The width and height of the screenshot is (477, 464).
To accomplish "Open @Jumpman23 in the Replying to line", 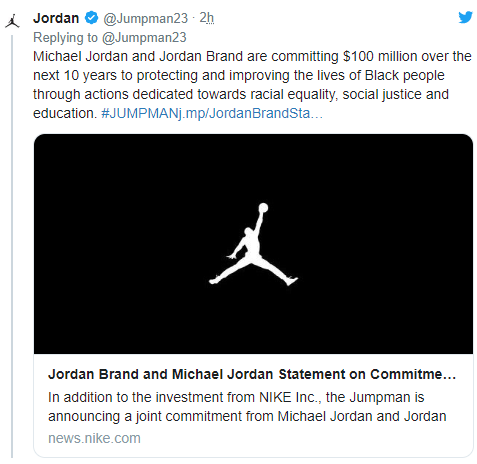I will coord(144,37).
